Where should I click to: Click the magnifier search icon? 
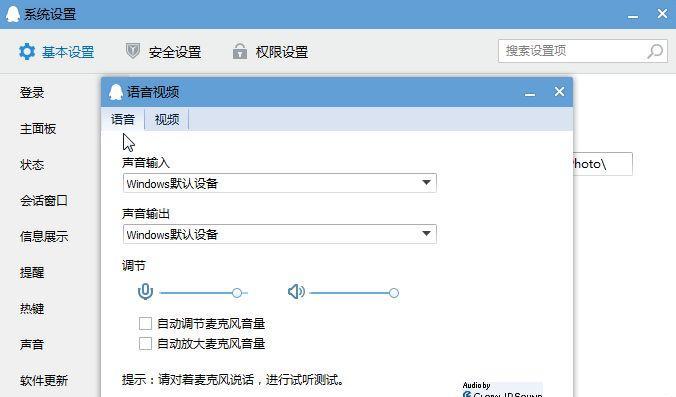(655, 51)
